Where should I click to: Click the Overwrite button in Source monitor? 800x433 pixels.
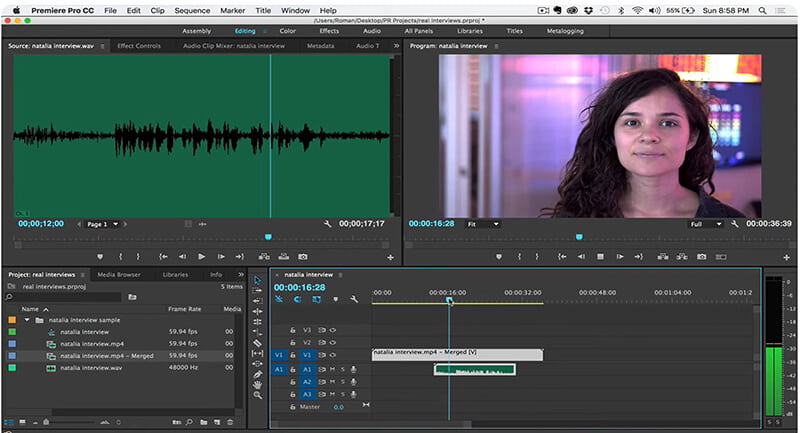click(x=284, y=257)
